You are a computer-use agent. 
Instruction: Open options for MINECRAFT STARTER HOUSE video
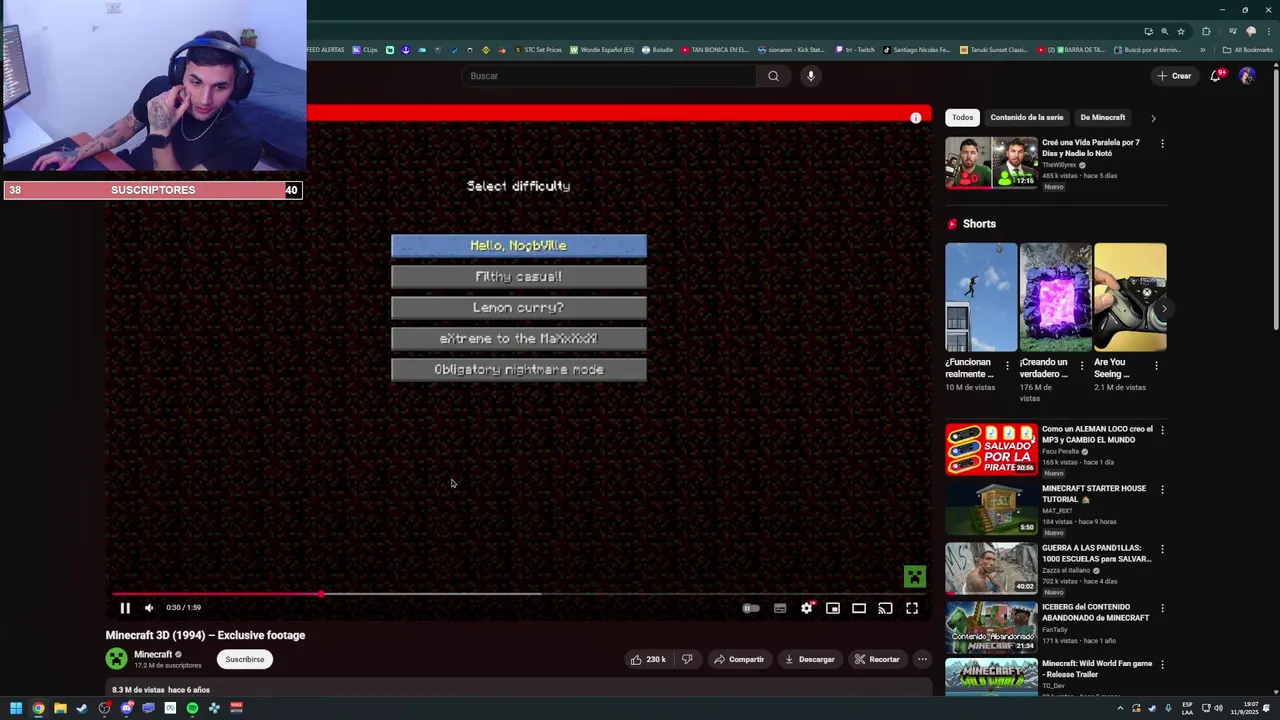pyautogui.click(x=1162, y=489)
